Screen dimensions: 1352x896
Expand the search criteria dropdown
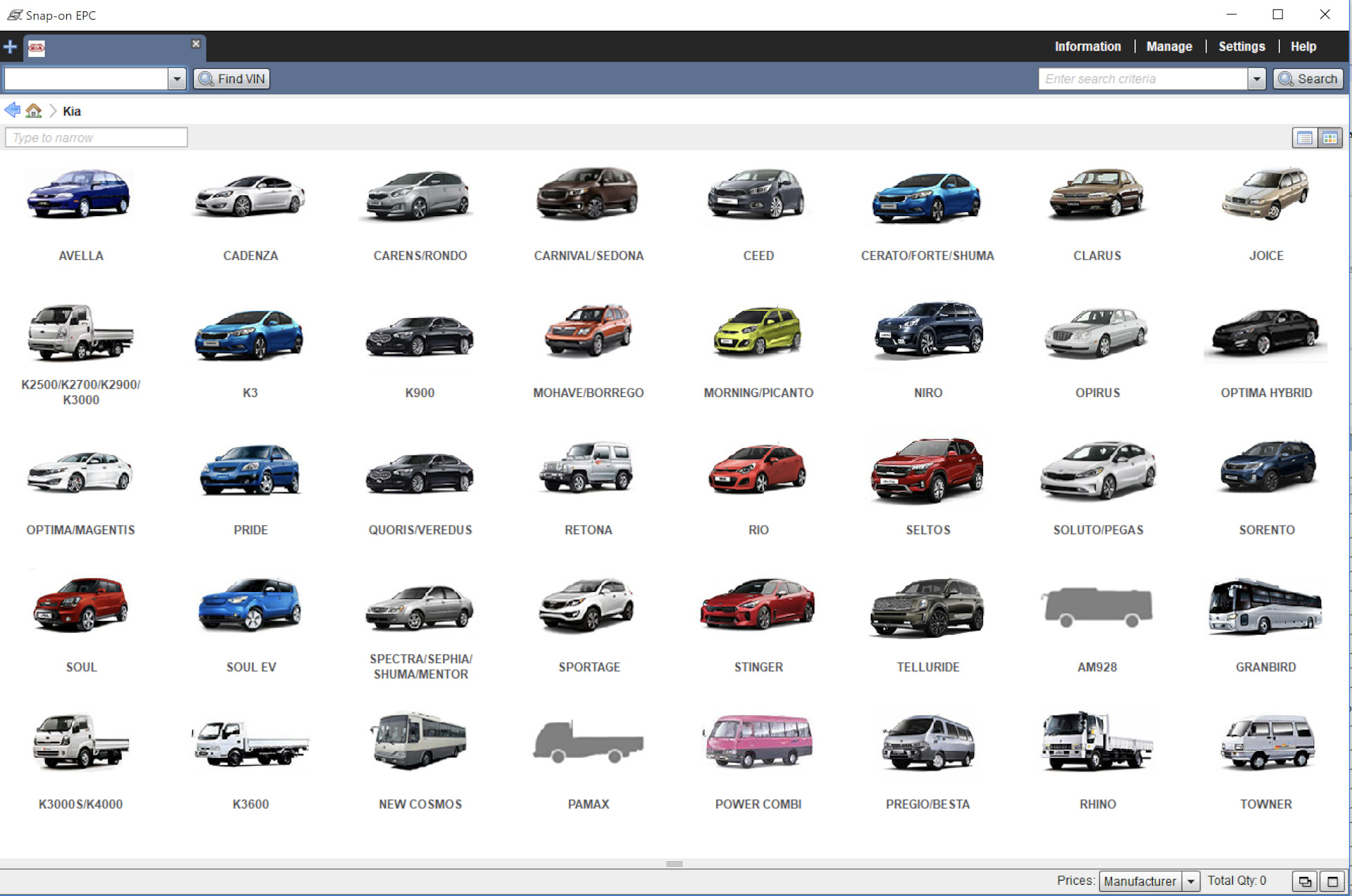pyautogui.click(x=1256, y=79)
